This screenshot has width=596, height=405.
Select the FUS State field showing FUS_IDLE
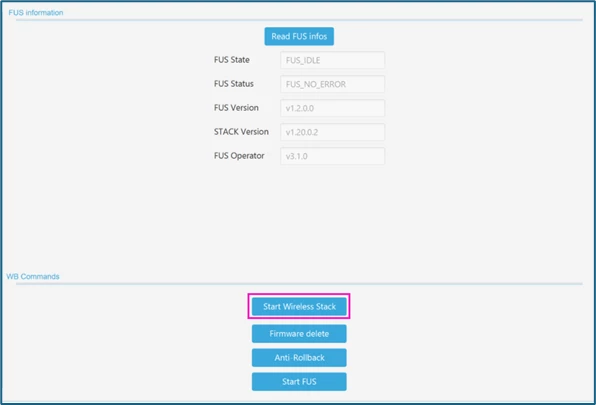point(333,60)
